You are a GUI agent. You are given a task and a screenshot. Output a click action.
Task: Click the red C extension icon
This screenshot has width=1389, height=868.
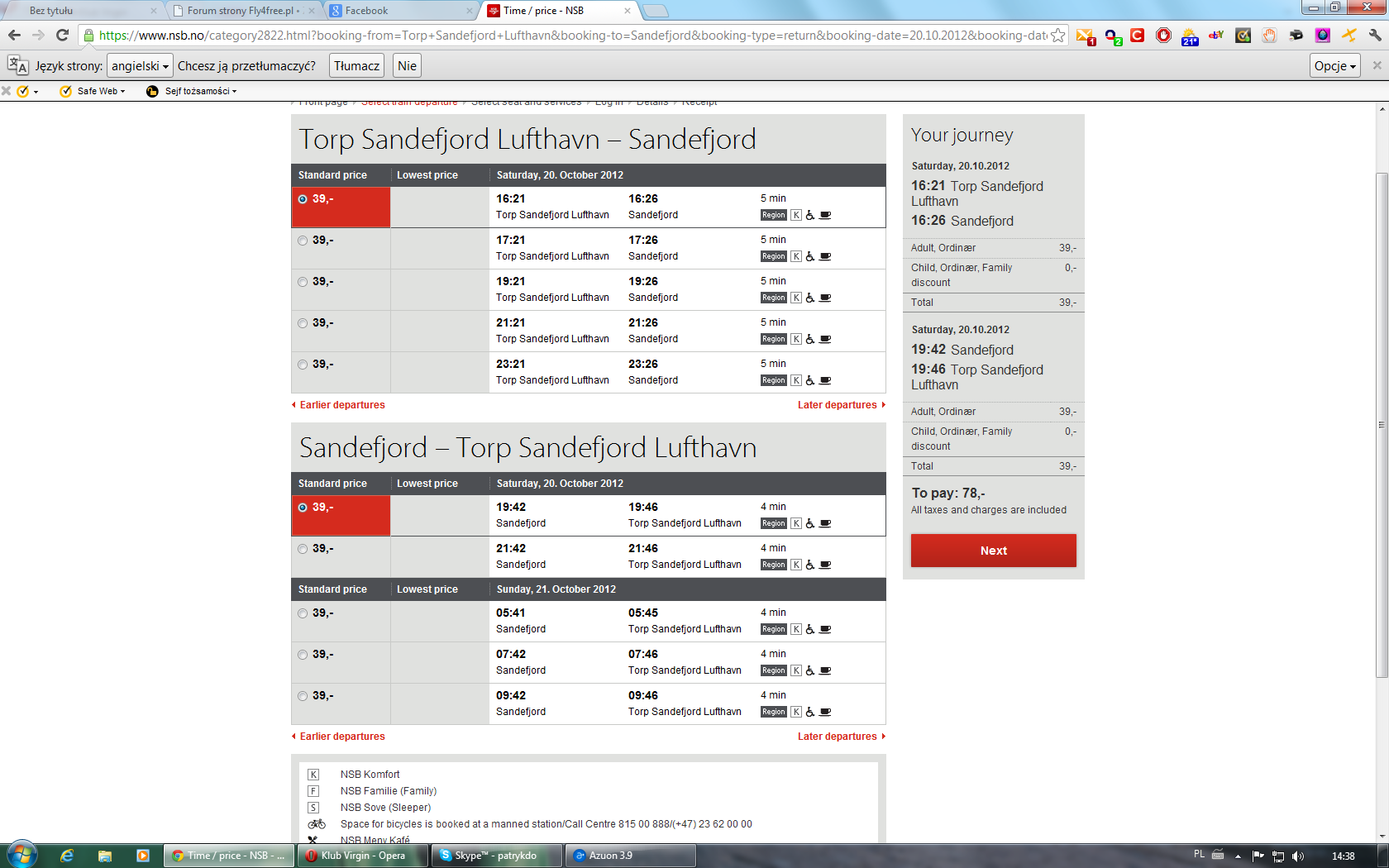(x=1138, y=36)
